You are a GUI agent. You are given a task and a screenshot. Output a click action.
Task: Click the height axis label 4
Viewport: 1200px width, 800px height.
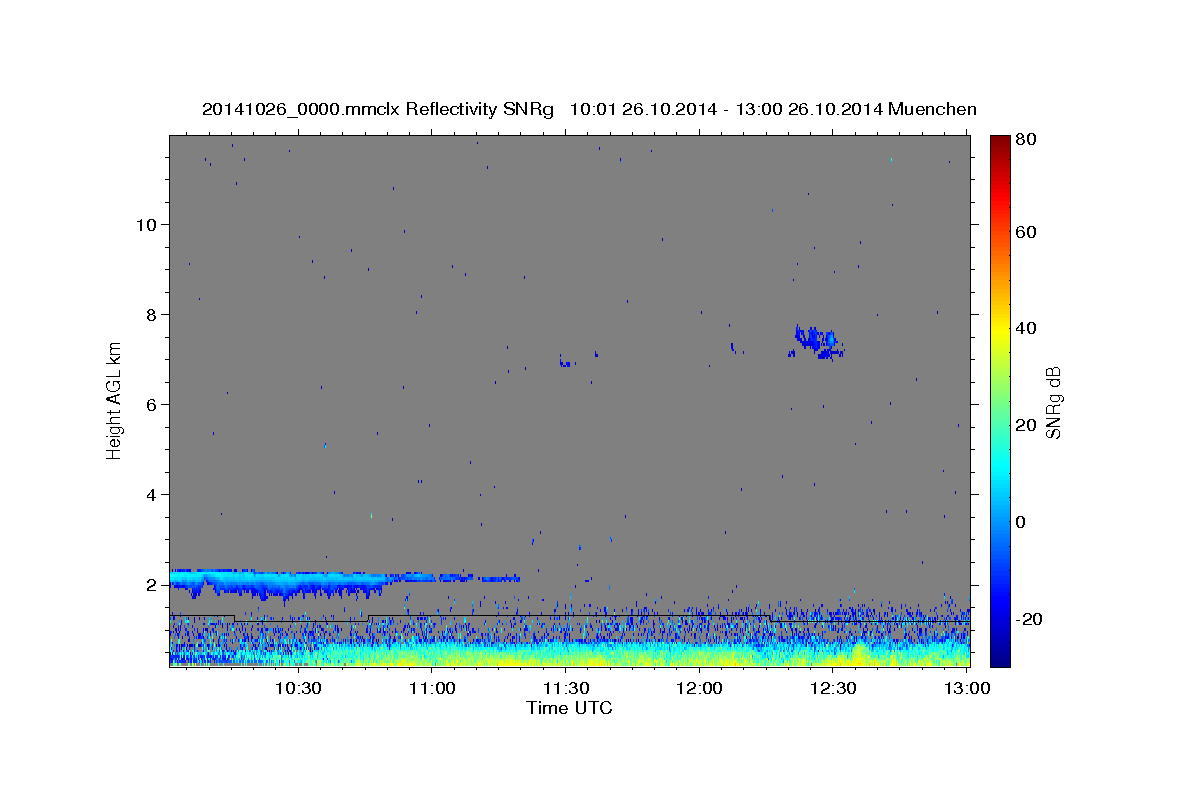click(152, 494)
